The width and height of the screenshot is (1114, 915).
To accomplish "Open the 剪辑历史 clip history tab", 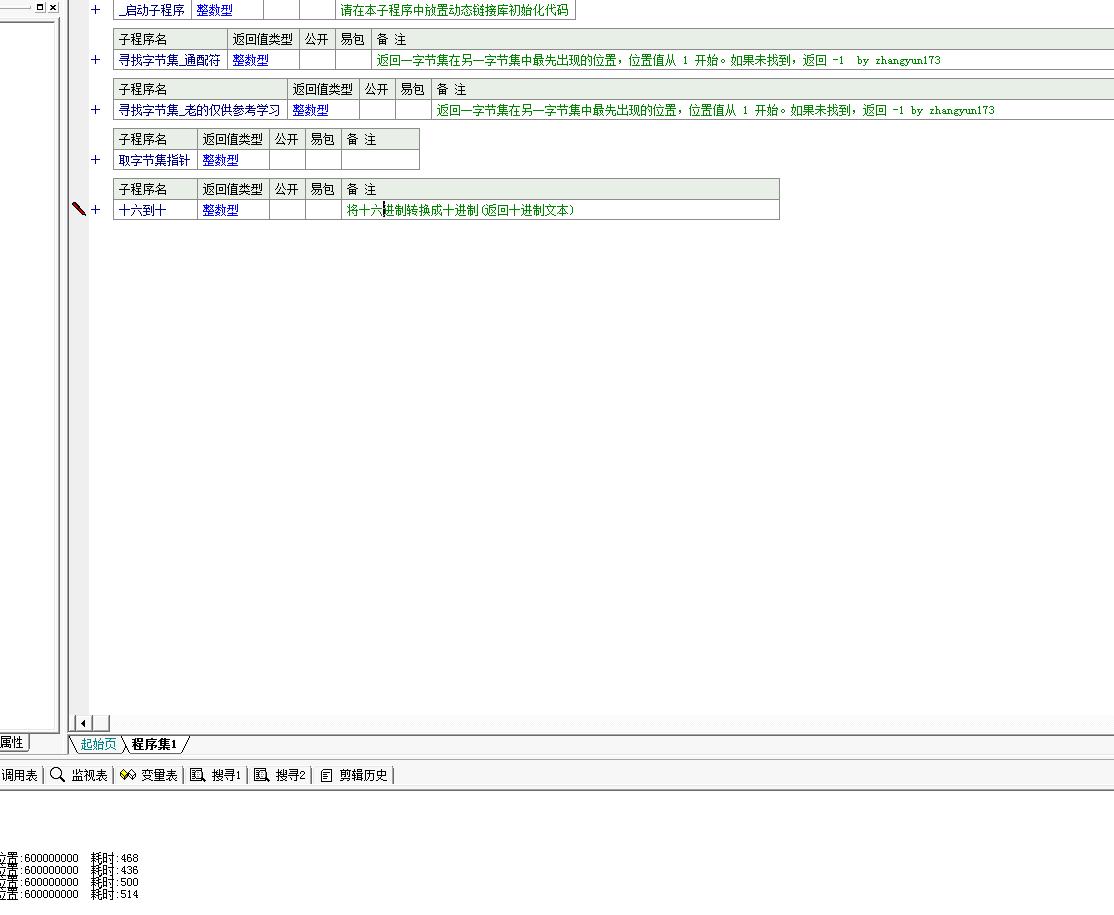I will 355,775.
